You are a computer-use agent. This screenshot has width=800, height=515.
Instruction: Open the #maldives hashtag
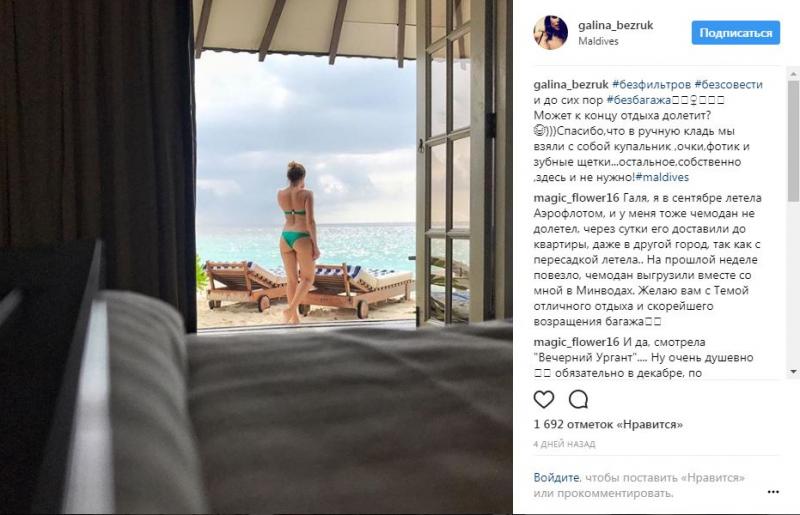662,177
